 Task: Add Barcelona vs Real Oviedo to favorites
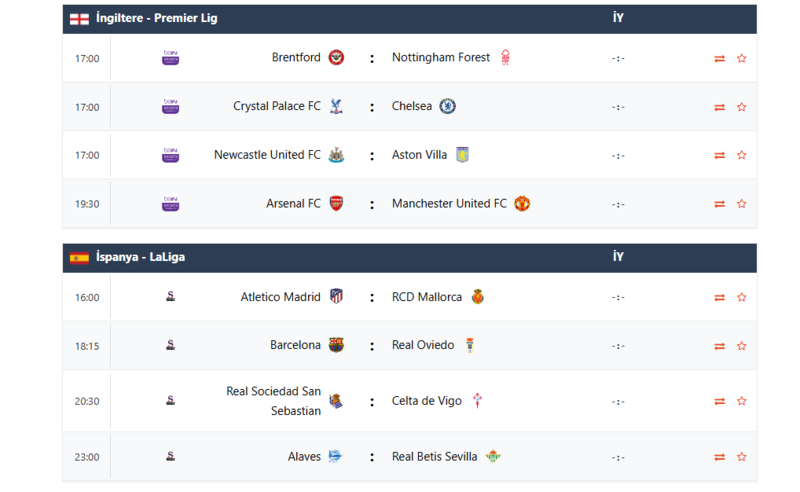[741, 346]
